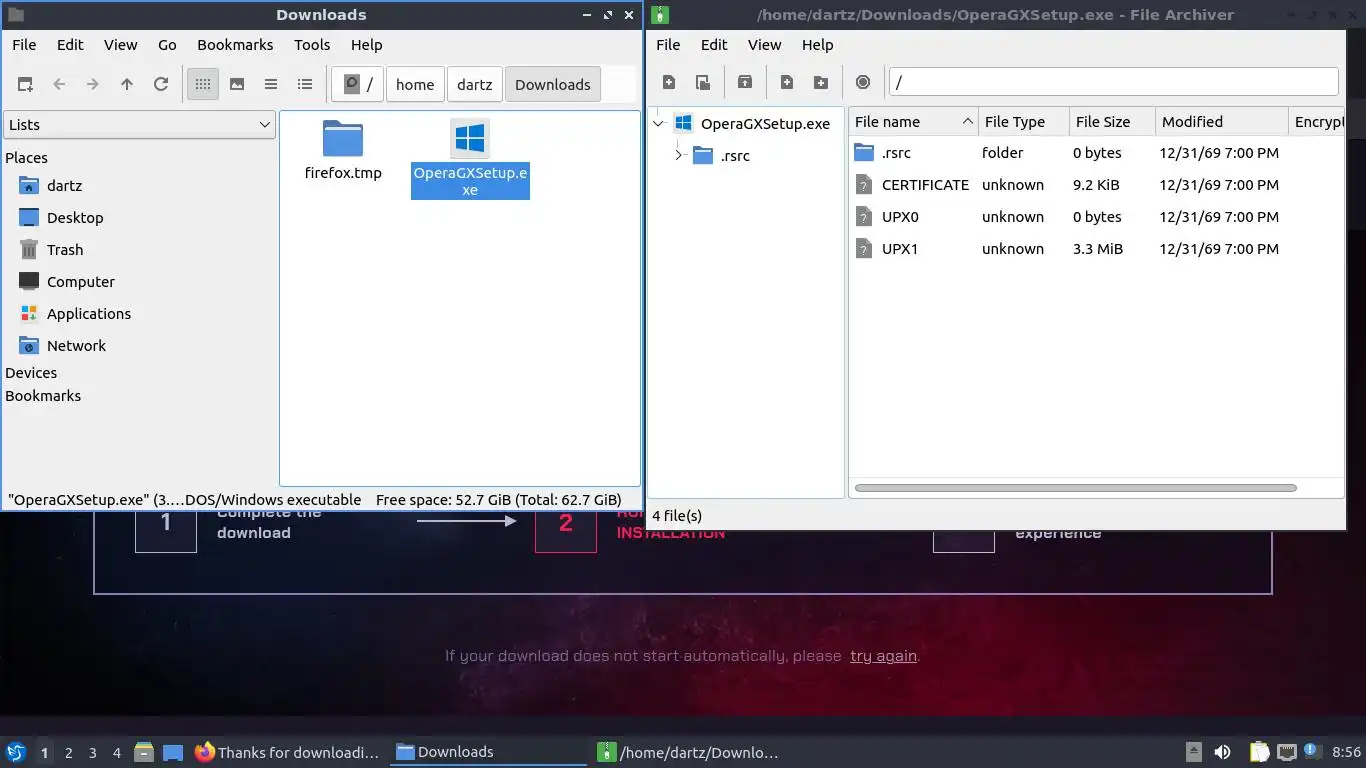Screen dimensions: 1366x768
Task: Click the volume icon in the tray
Action: pyautogui.click(x=1222, y=752)
